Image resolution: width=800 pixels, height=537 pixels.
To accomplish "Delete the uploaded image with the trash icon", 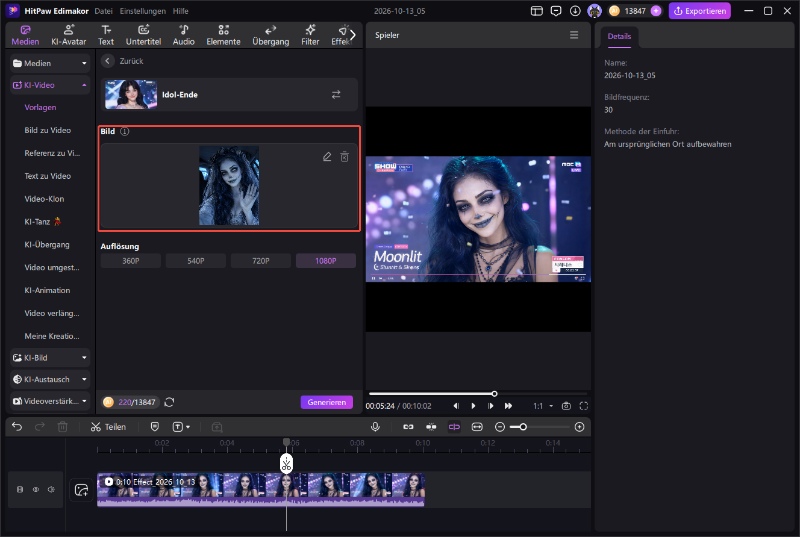I will [x=344, y=157].
